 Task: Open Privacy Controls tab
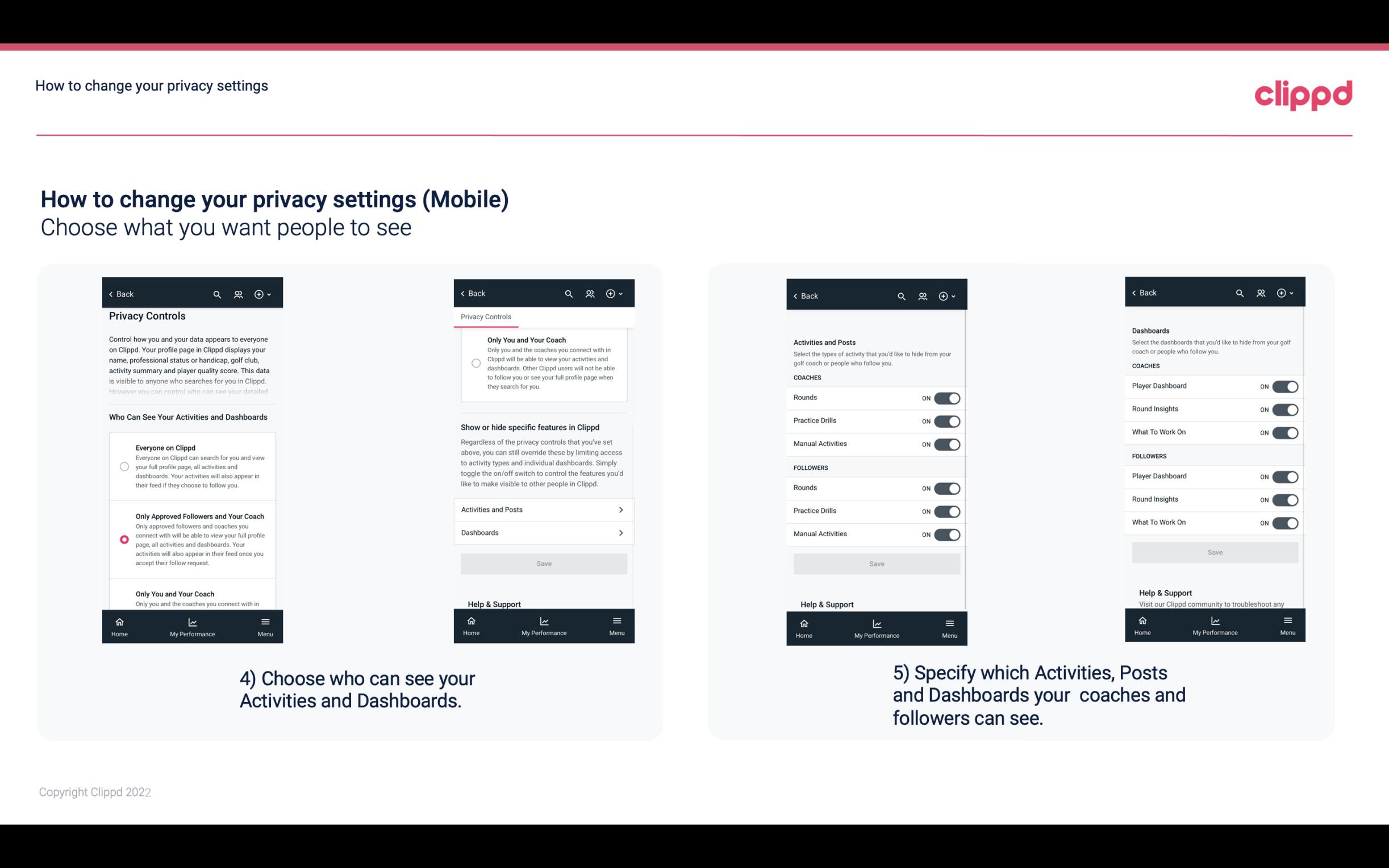tap(487, 317)
